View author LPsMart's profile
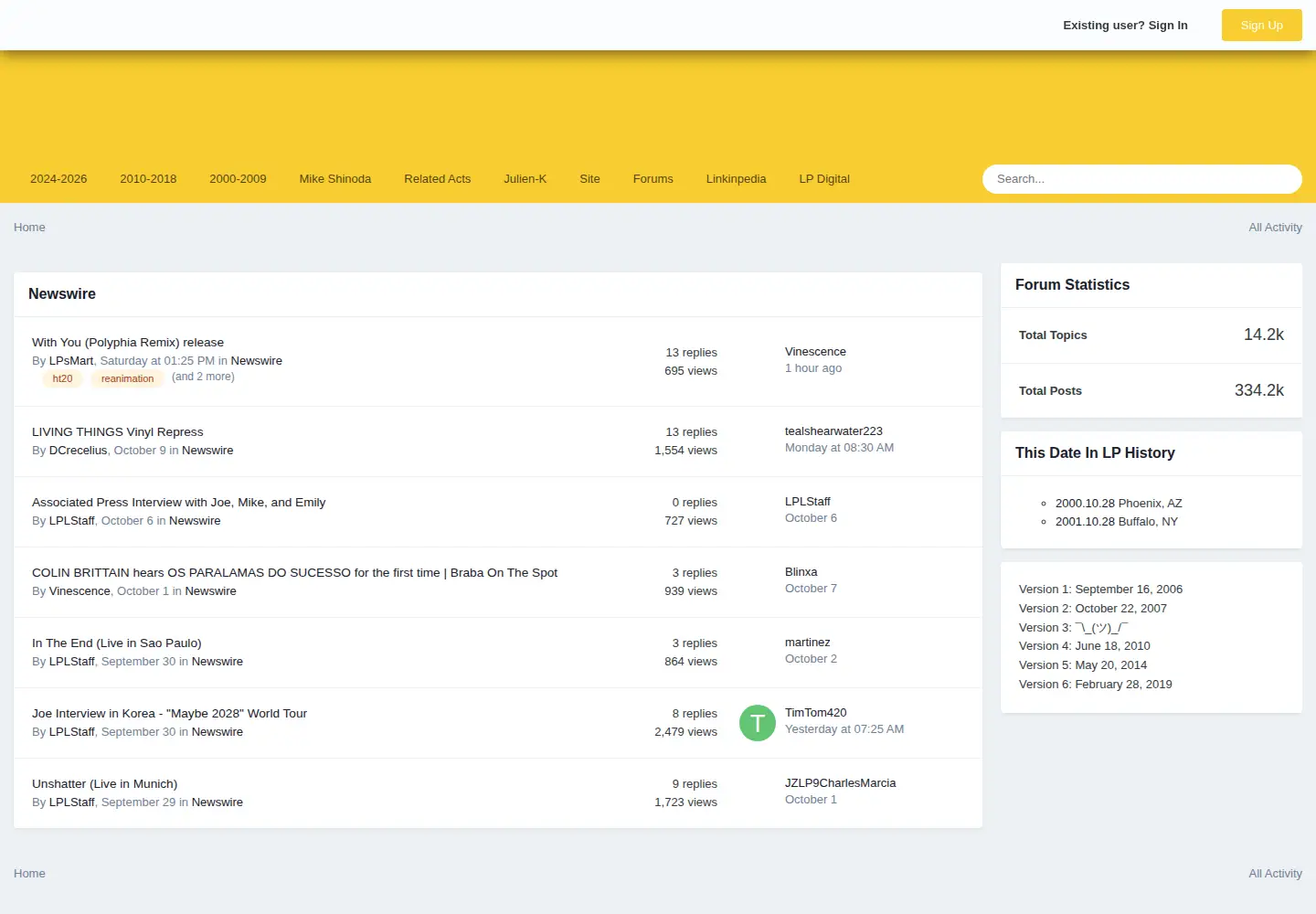This screenshot has width=1316, height=914. coord(71,361)
